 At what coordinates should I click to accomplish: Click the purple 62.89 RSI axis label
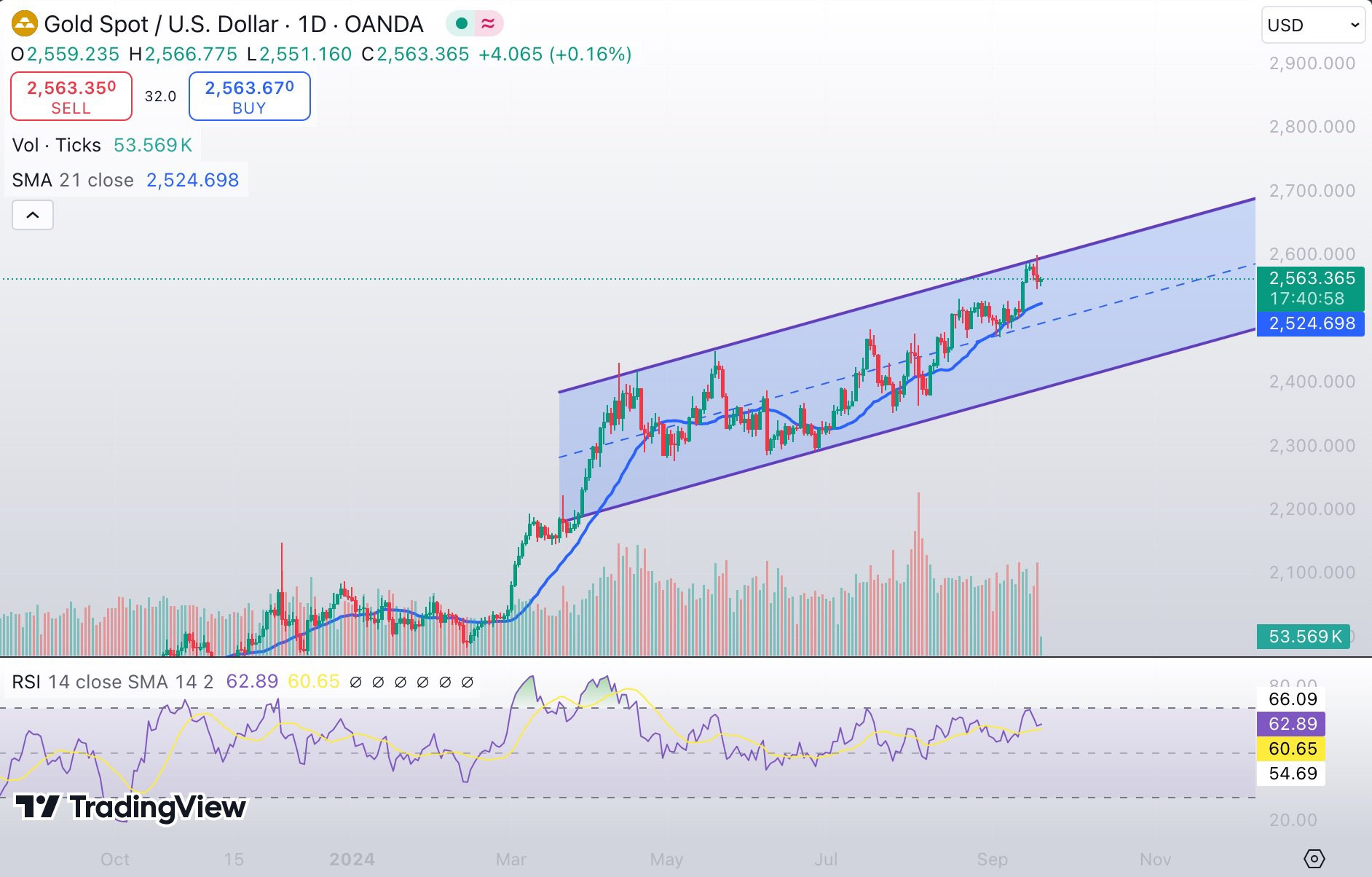pos(1291,724)
